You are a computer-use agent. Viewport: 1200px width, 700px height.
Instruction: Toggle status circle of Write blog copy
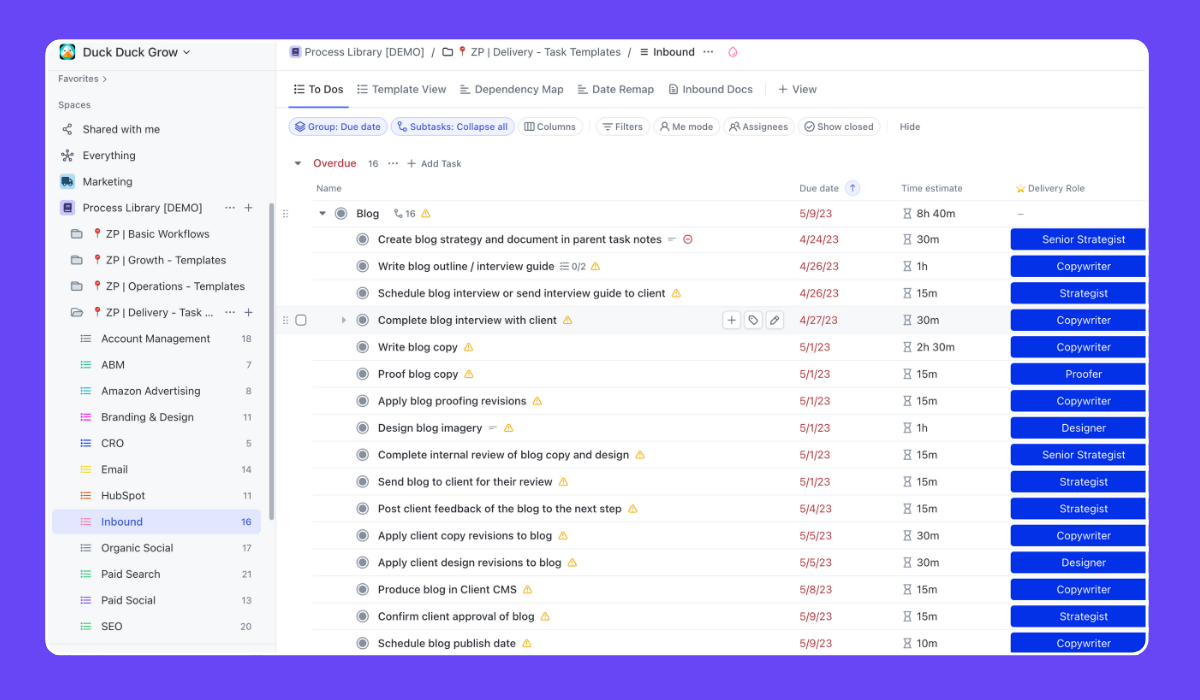(x=363, y=347)
